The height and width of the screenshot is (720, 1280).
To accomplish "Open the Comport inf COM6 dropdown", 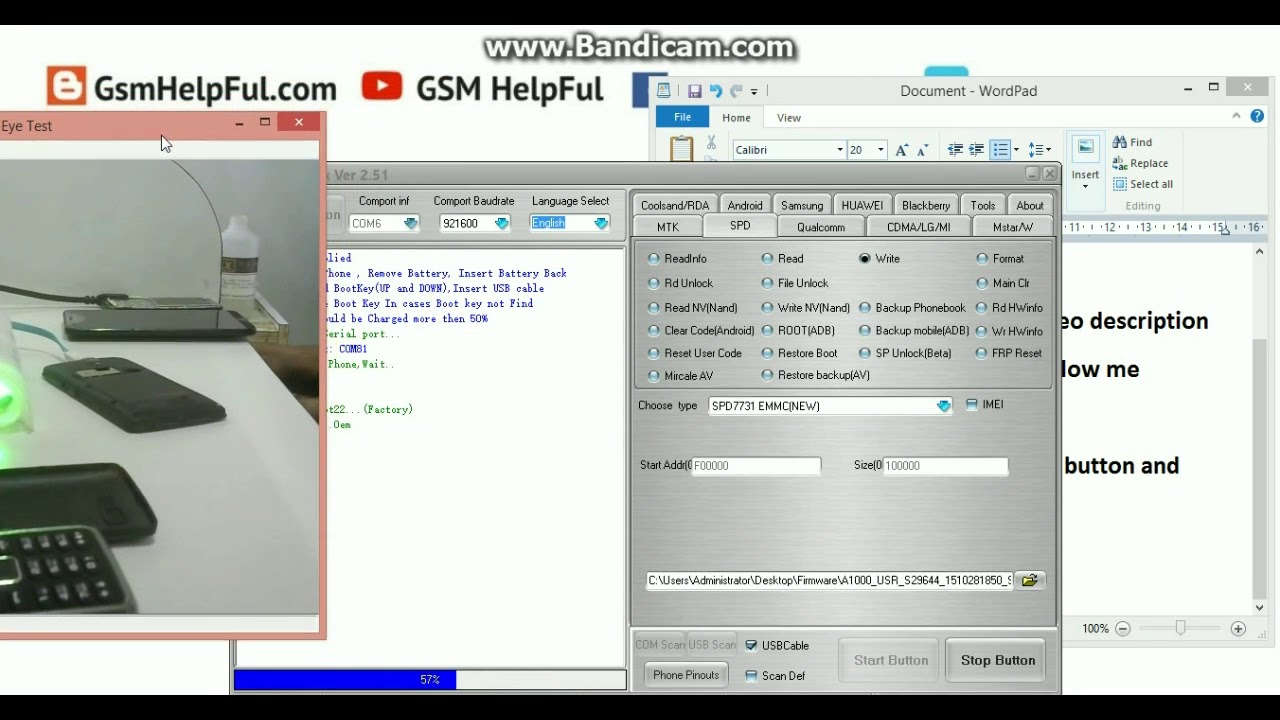I will coord(411,224).
